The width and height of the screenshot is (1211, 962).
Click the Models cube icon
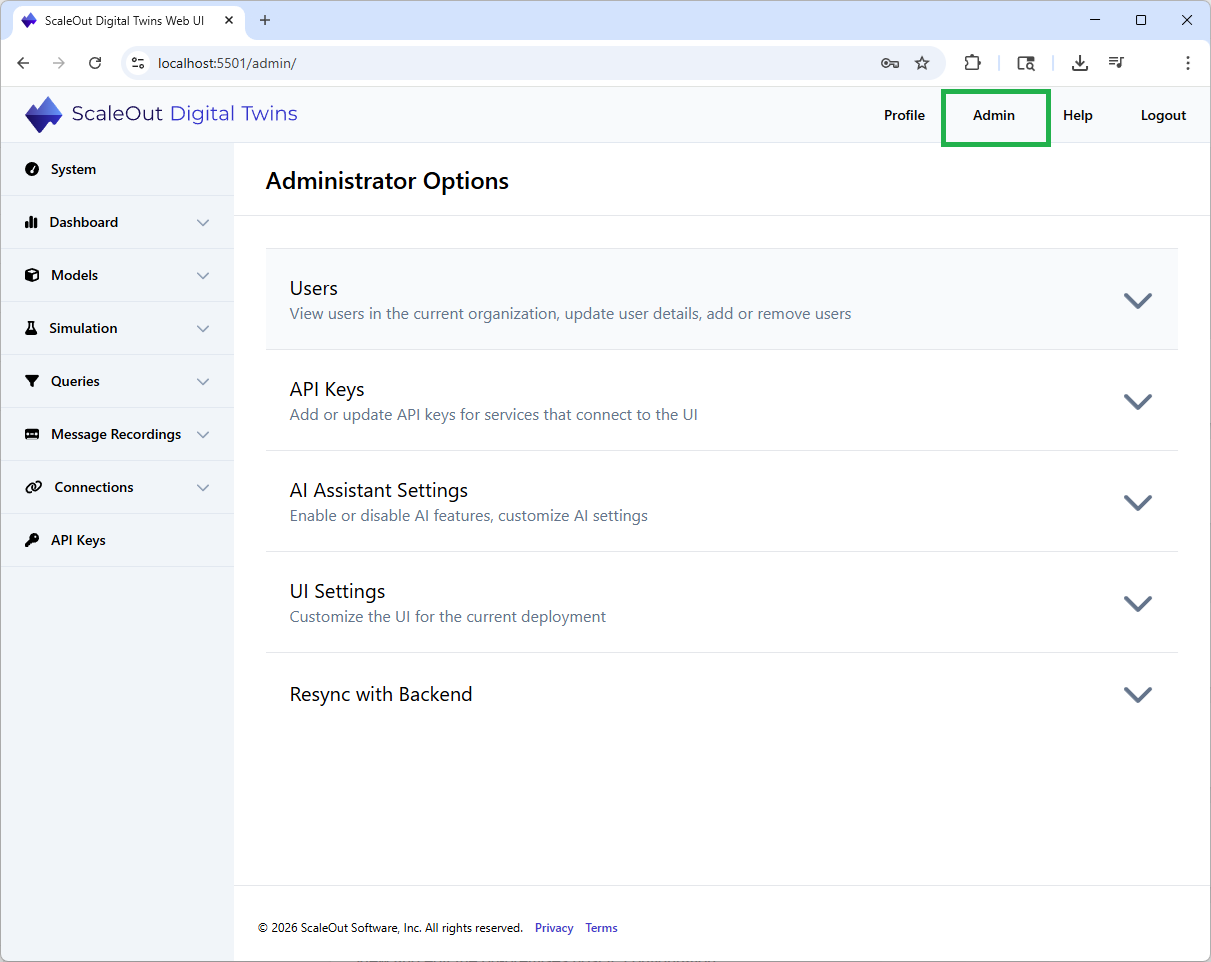tap(32, 275)
